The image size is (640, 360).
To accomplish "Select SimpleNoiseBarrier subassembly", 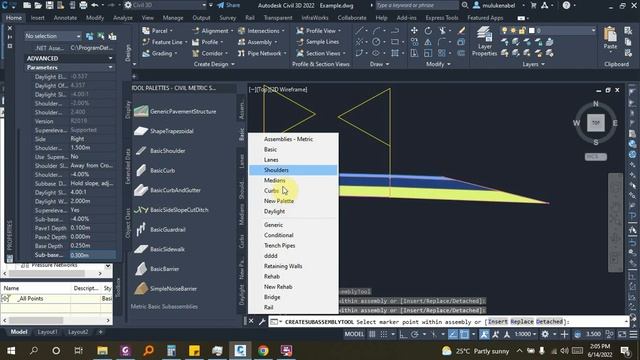I will tap(166, 288).
